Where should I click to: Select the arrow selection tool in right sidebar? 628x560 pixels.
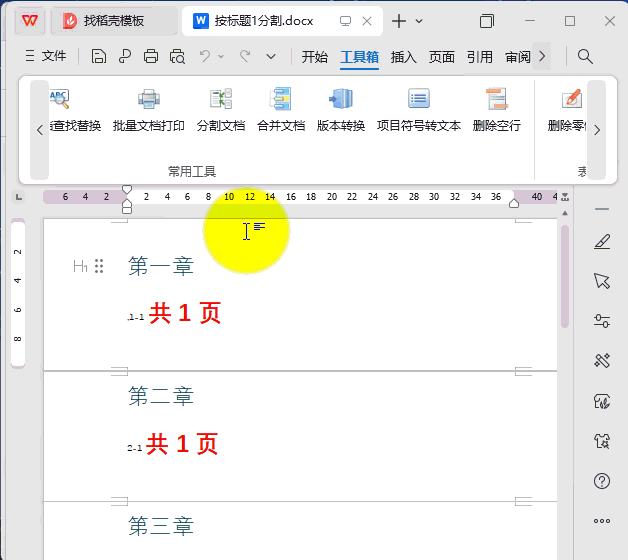[x=602, y=281]
